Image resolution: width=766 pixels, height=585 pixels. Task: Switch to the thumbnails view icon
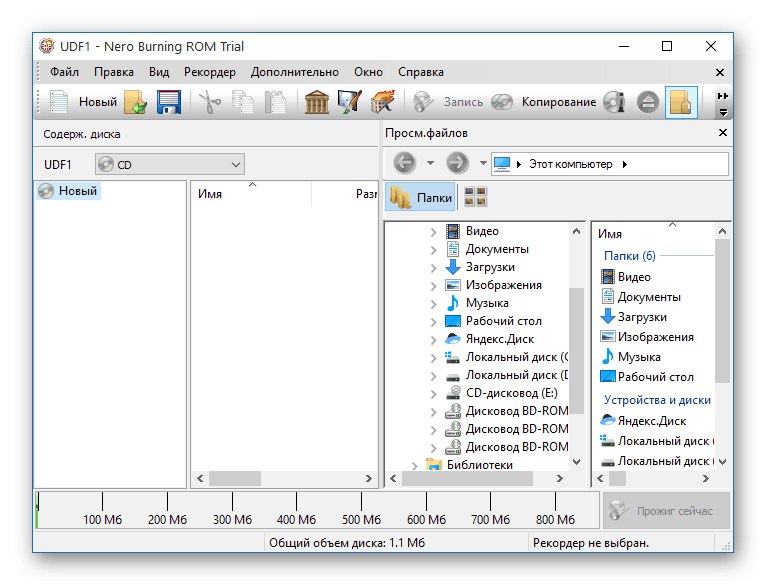pos(476,198)
